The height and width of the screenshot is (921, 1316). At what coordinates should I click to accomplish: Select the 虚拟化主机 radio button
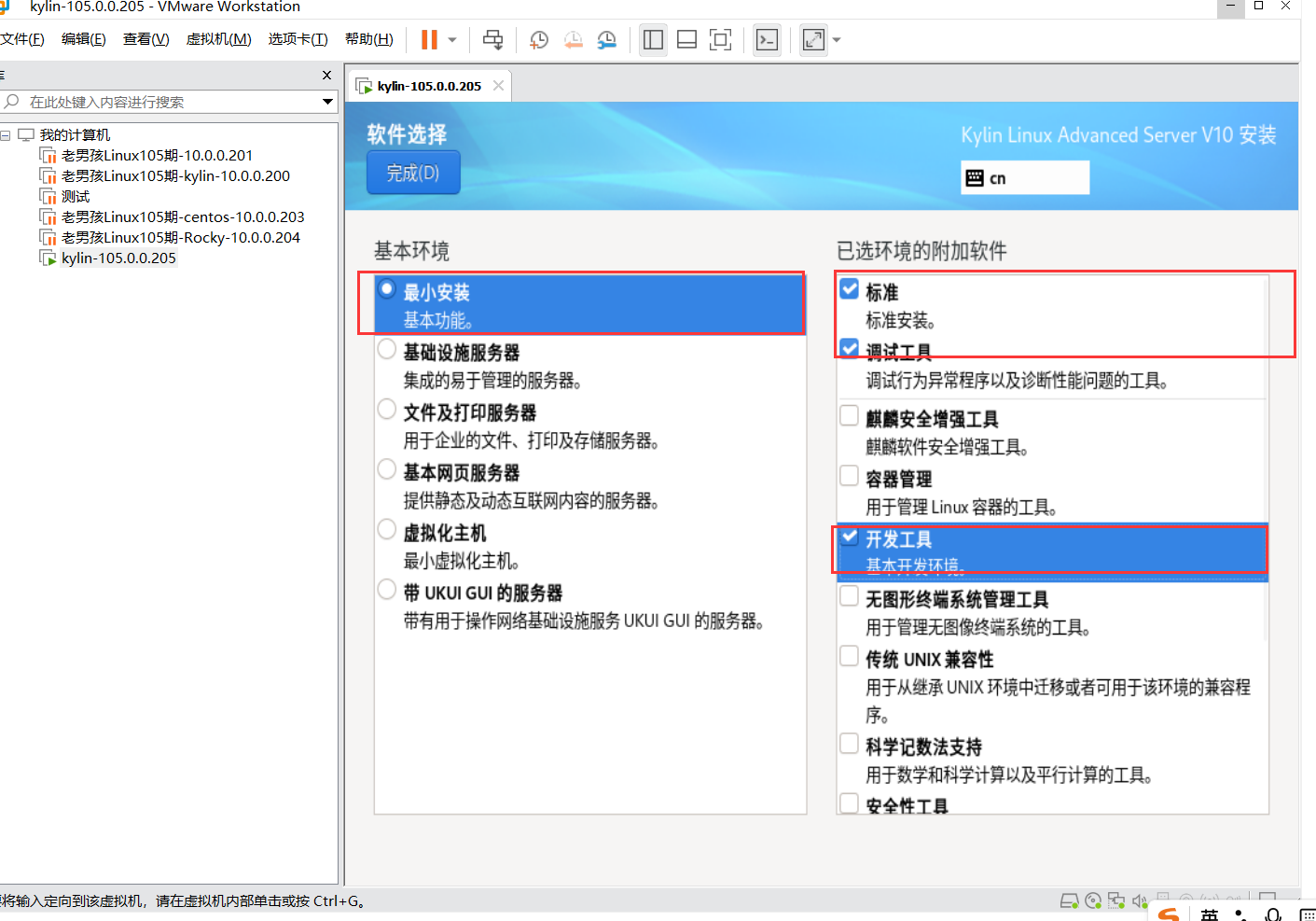point(387,530)
